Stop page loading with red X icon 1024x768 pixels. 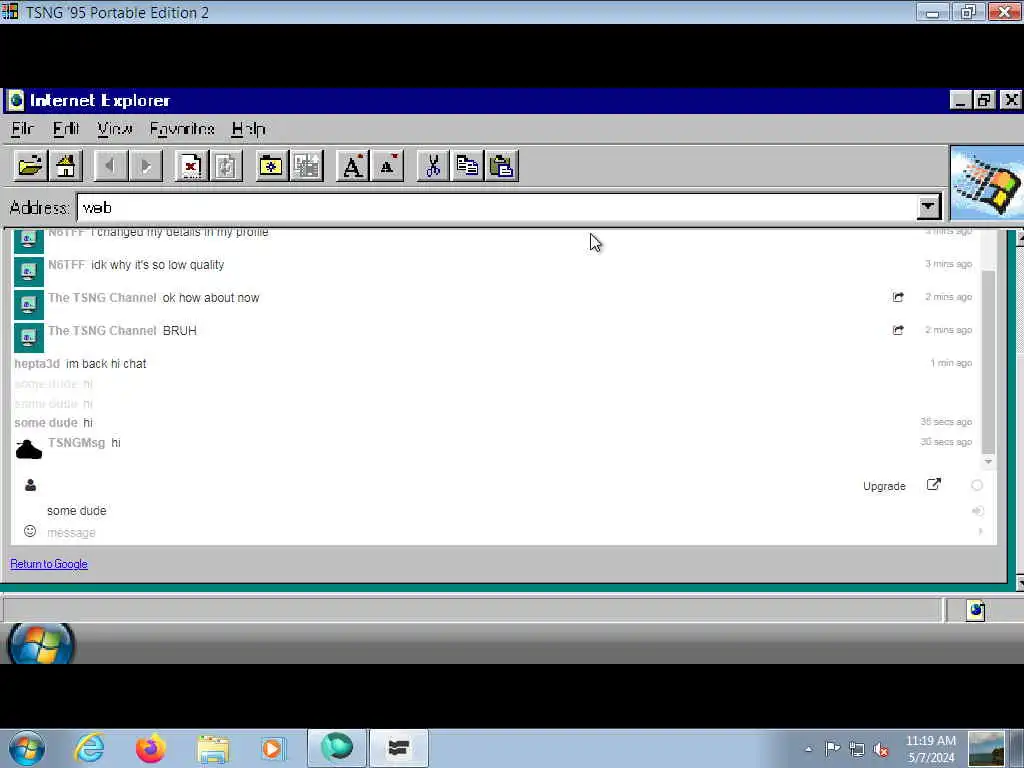tap(191, 166)
